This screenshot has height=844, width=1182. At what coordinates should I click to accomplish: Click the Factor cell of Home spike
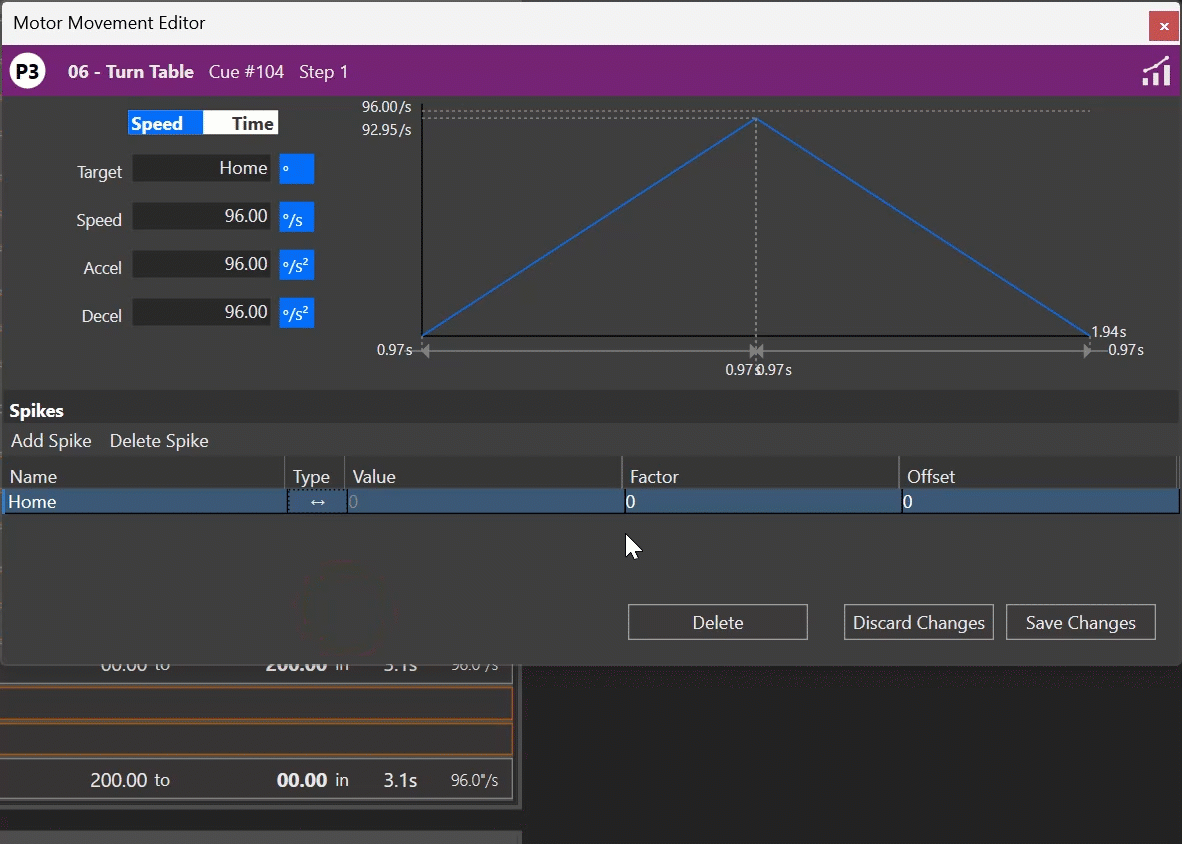pos(763,502)
